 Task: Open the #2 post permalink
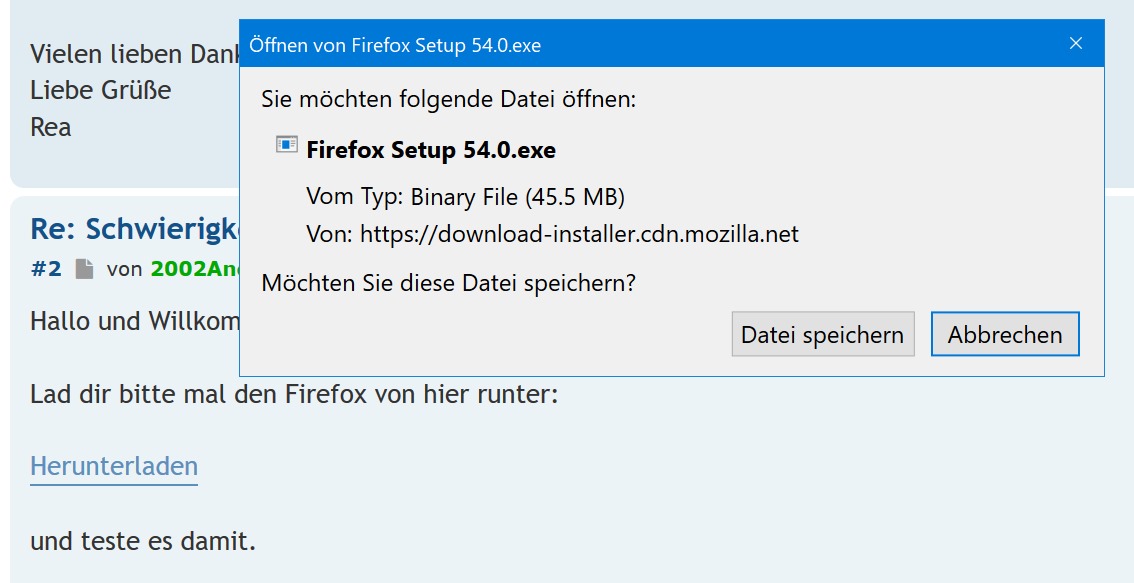point(46,269)
